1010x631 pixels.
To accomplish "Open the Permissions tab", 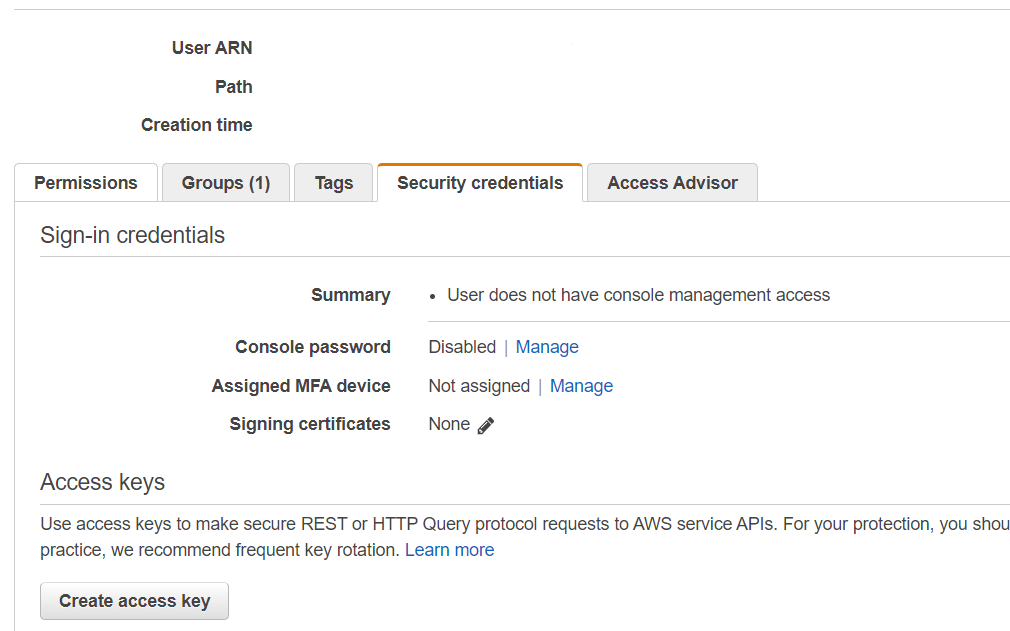I will coord(86,183).
